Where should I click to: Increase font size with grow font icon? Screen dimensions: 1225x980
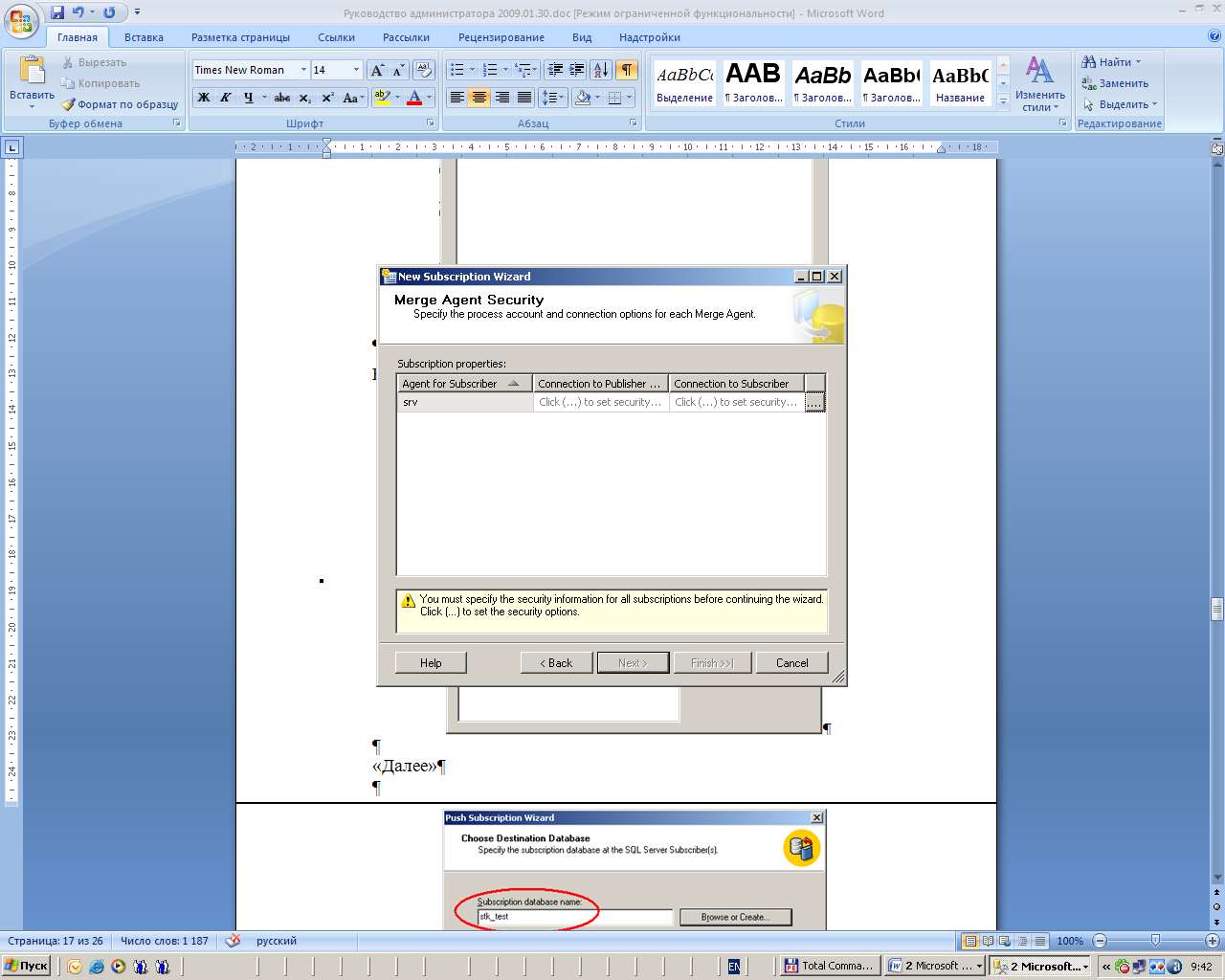[x=378, y=70]
